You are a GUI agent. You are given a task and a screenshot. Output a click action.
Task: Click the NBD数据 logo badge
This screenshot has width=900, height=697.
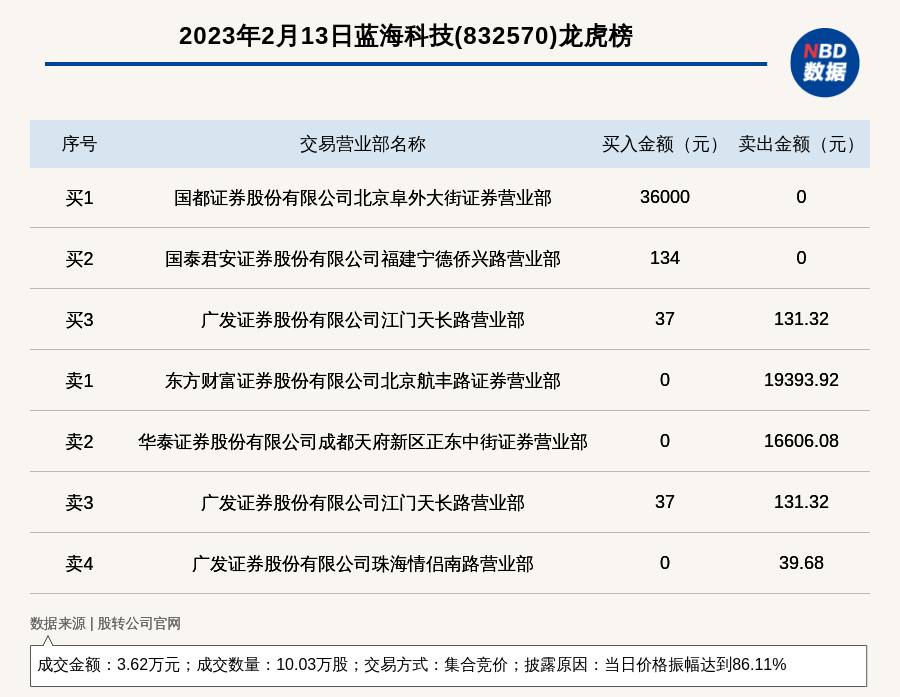pos(824,63)
